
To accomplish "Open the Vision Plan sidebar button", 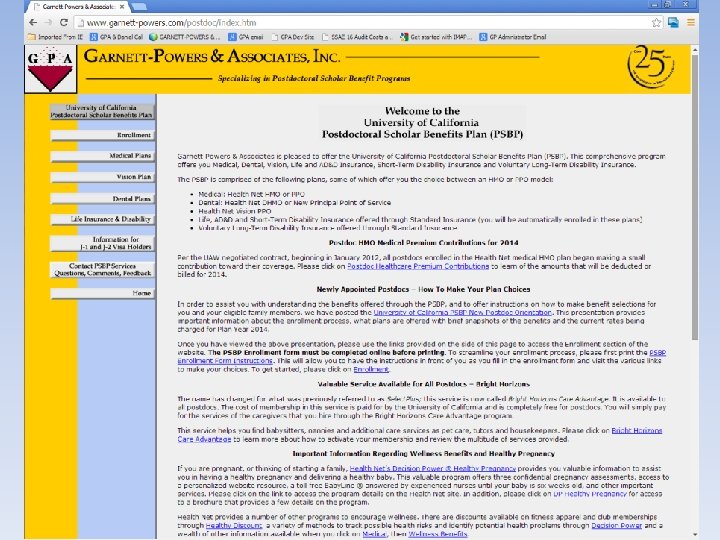I will pyautogui.click(x=102, y=177).
